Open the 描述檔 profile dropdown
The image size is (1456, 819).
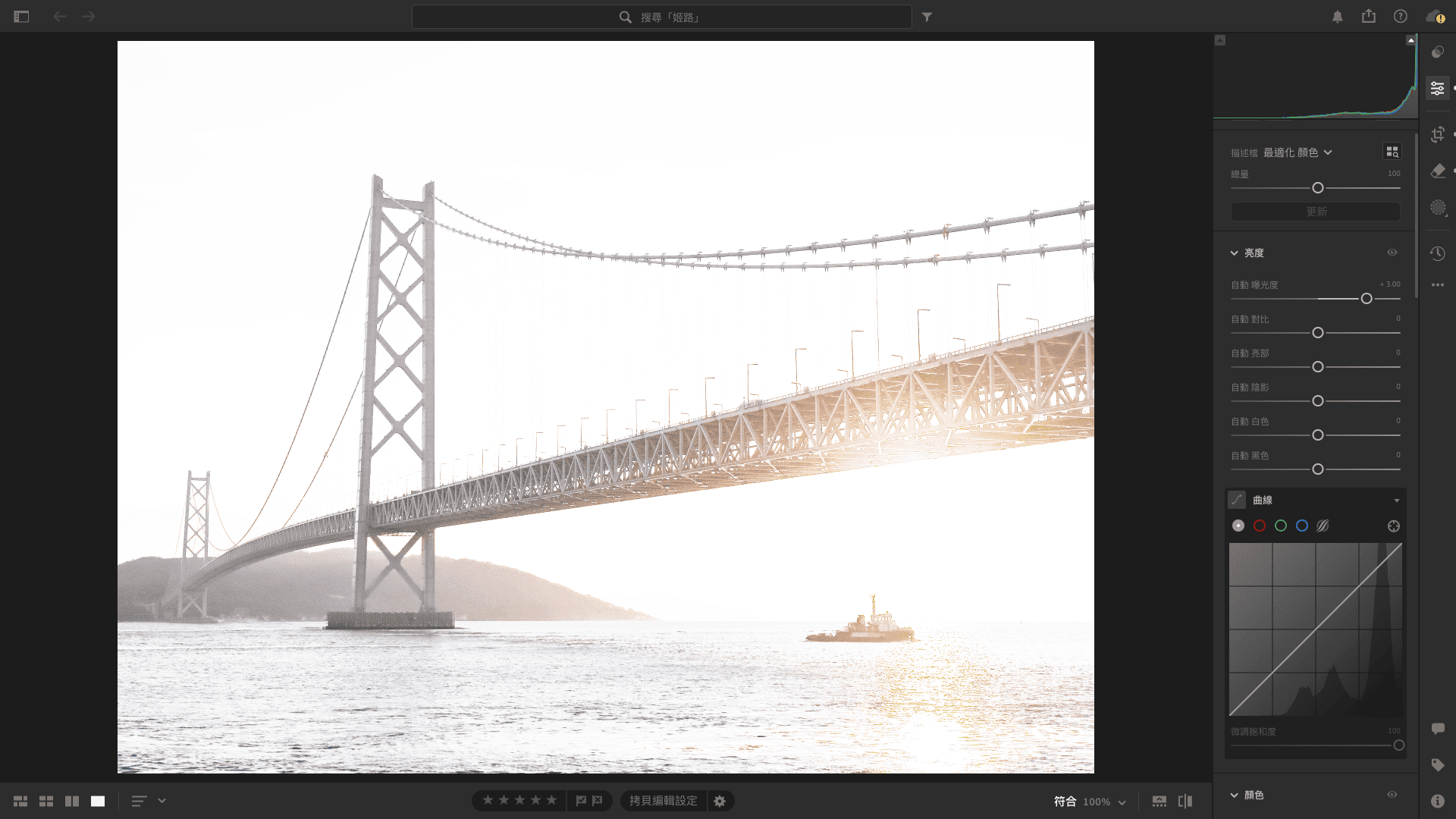click(1298, 152)
